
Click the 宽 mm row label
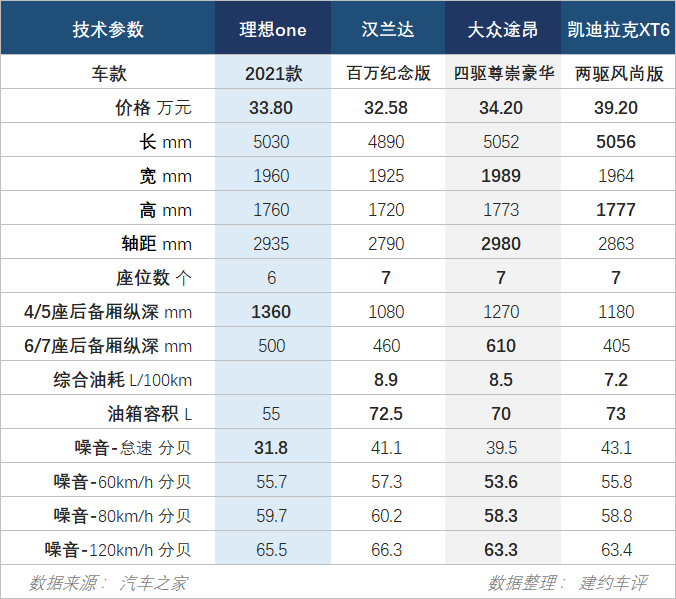pos(165,176)
